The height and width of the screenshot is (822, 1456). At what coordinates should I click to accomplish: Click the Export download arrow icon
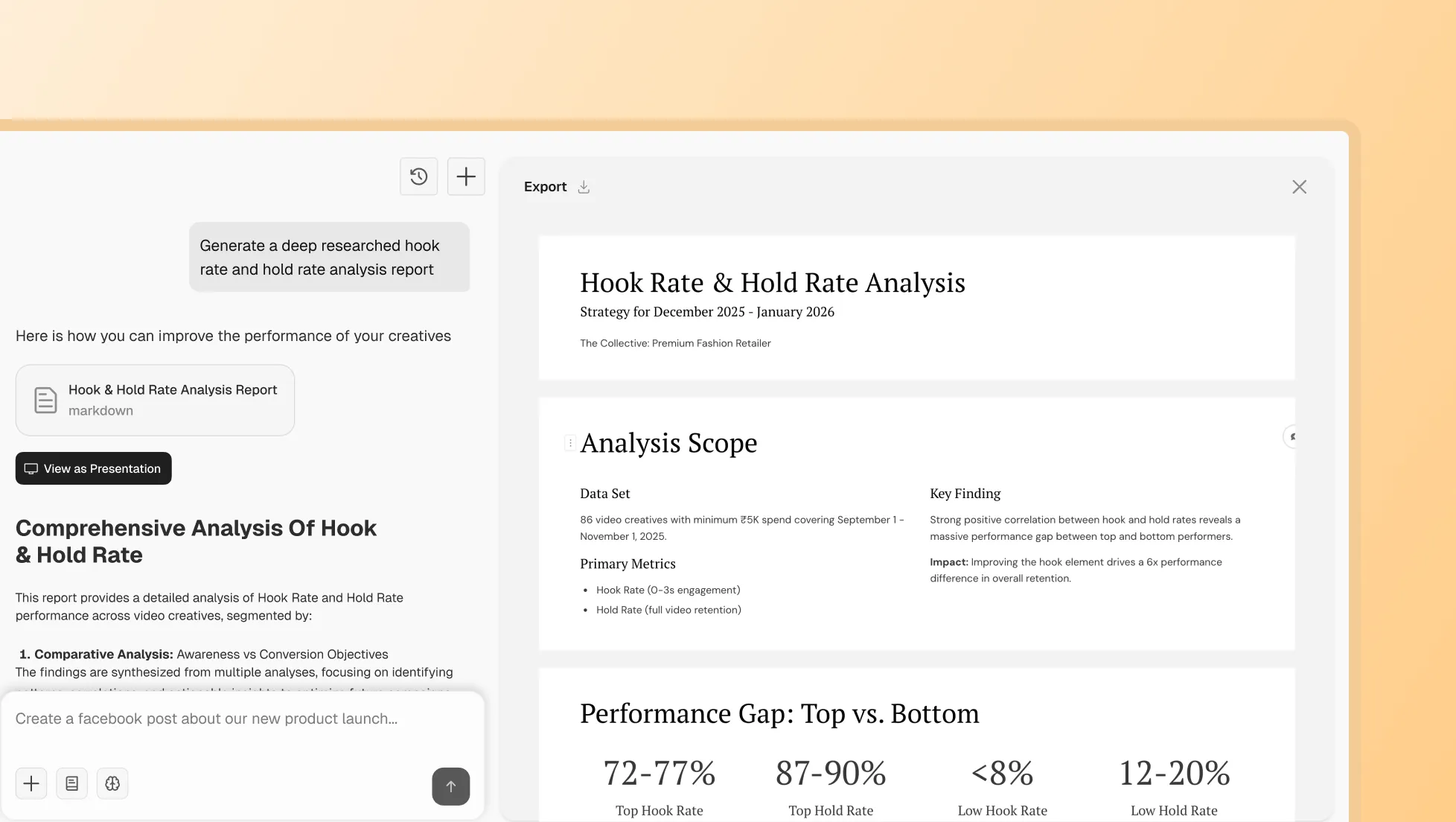pyautogui.click(x=584, y=187)
